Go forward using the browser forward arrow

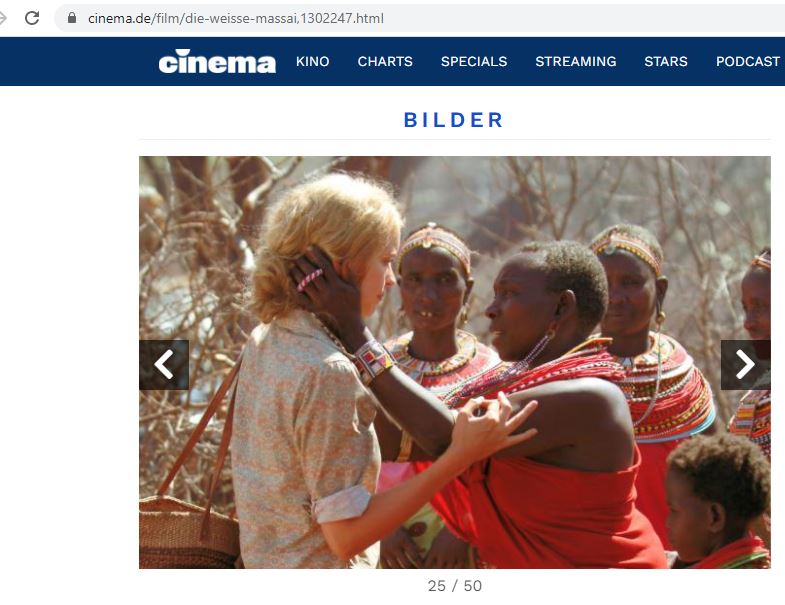3,19
